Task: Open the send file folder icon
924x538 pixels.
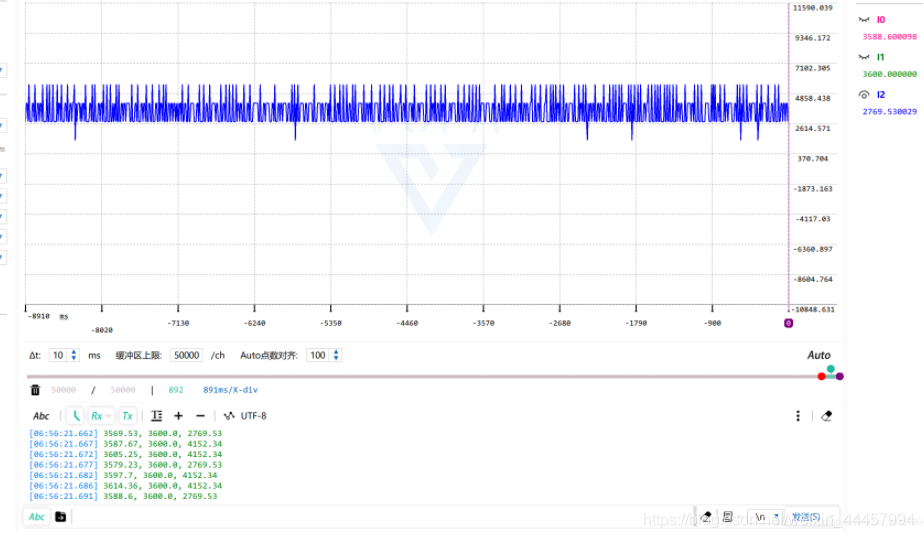Action: click(x=60, y=517)
